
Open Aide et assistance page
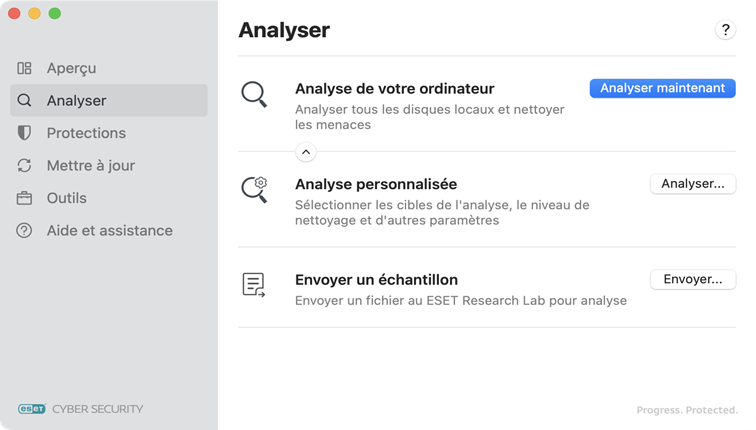pos(109,231)
